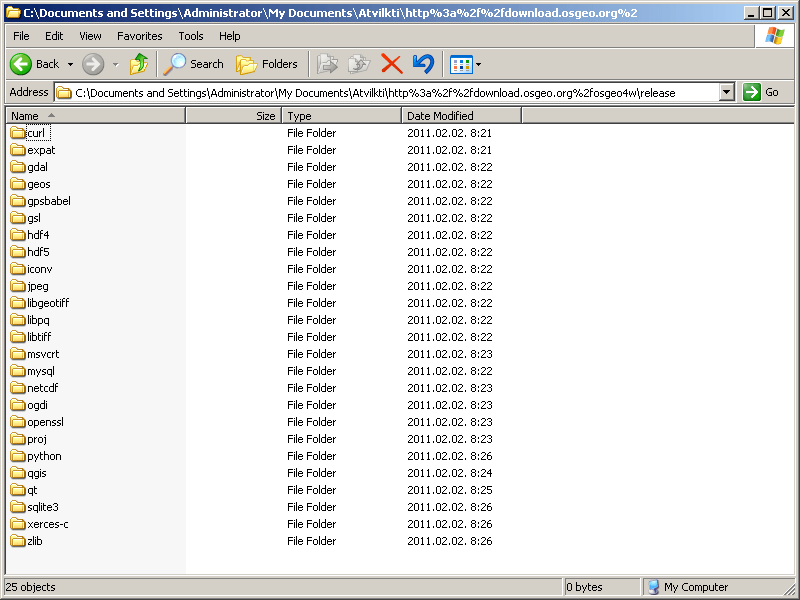
Task: Click the Forward arrow button
Action: [x=93, y=64]
